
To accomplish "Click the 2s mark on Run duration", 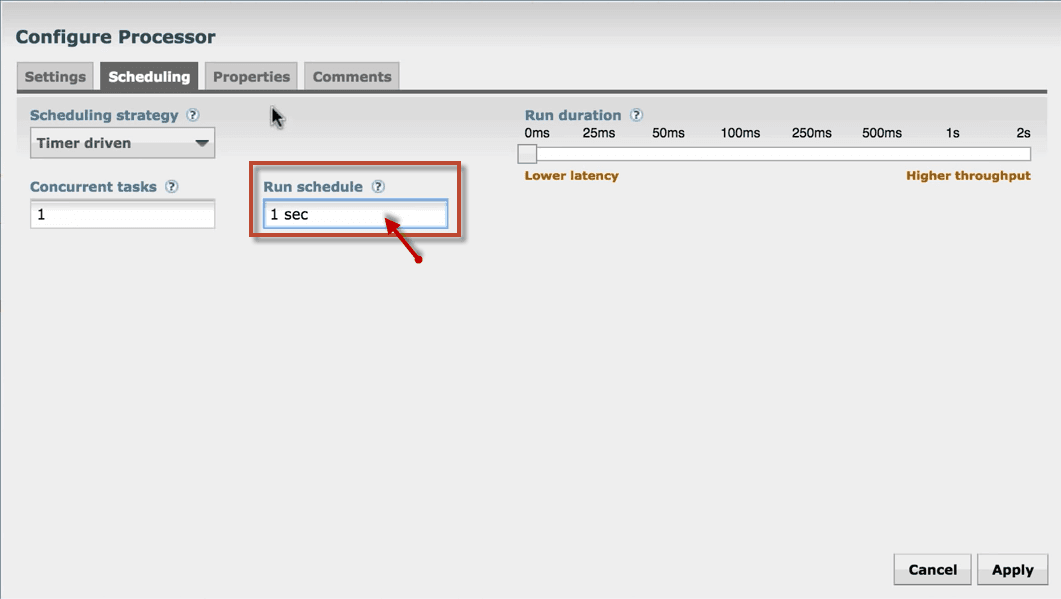I will [1023, 134].
